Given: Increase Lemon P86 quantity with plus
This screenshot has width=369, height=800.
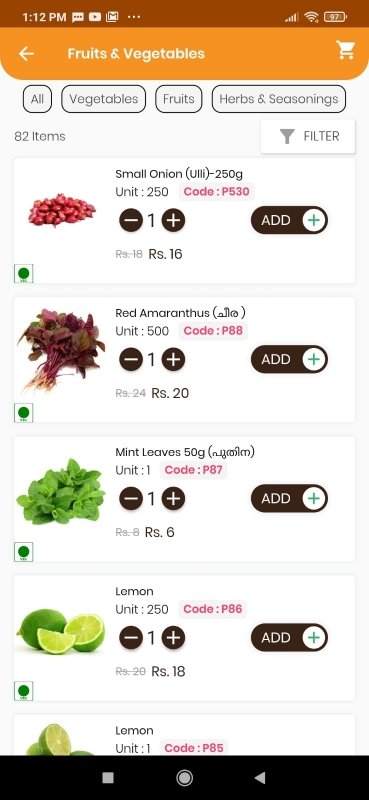Looking at the screenshot, I should pyautogui.click(x=174, y=638).
